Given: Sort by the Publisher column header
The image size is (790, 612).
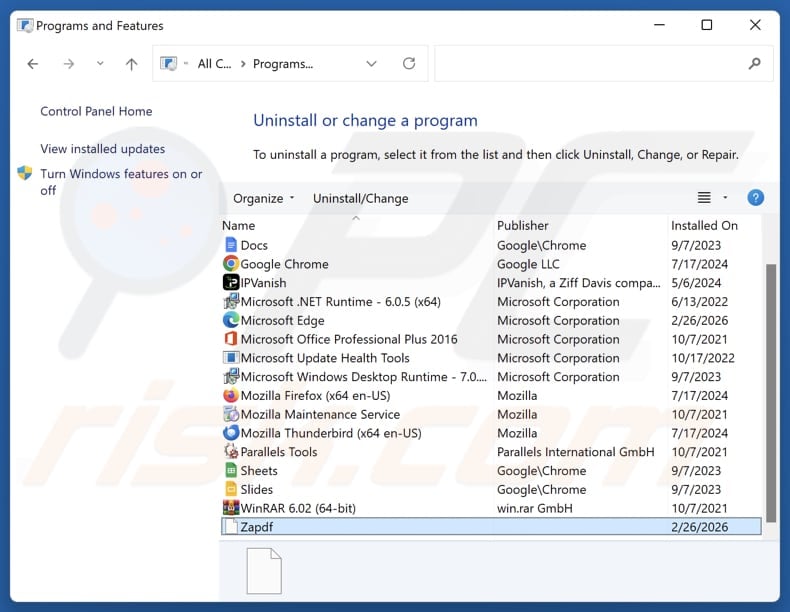Looking at the screenshot, I should pos(522,226).
